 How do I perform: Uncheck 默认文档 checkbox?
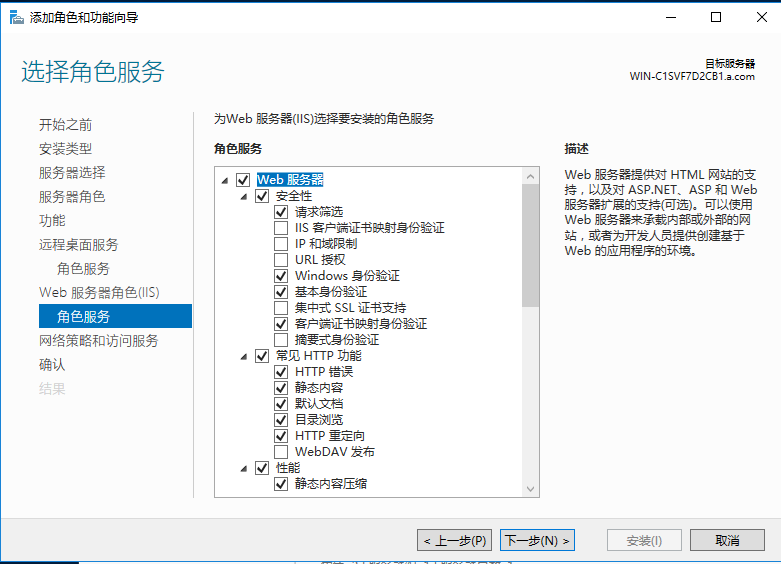281,404
